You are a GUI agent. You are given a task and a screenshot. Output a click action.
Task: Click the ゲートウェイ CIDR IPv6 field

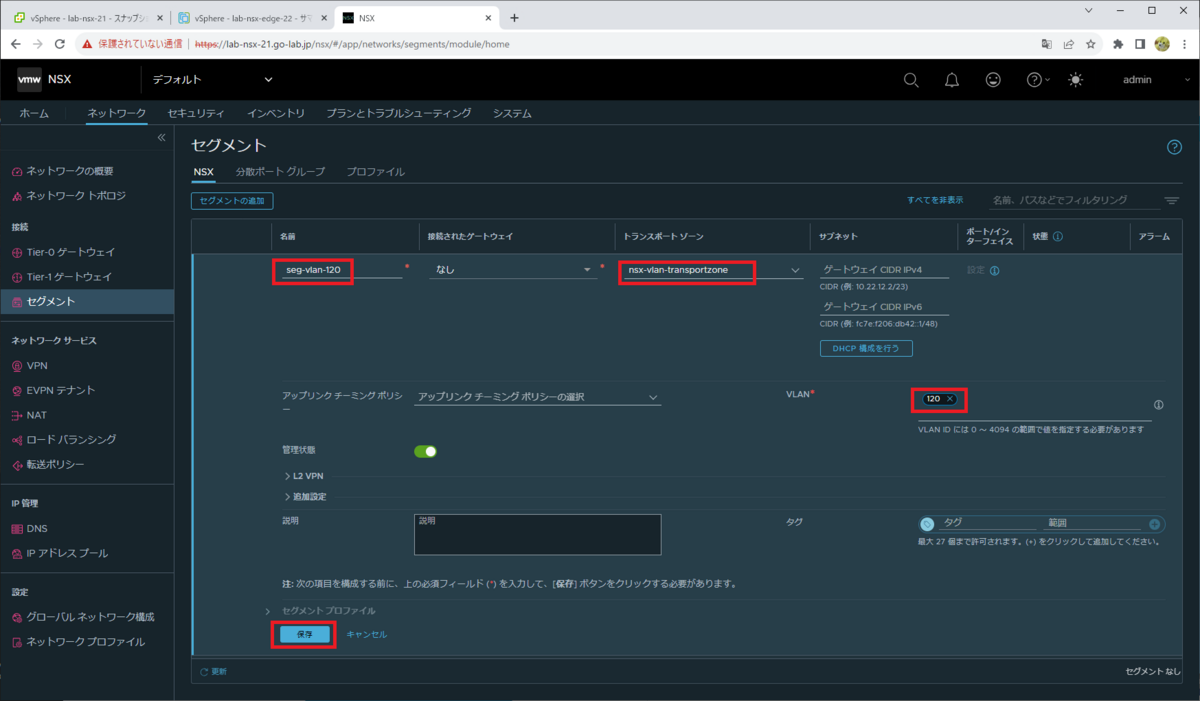[884, 307]
